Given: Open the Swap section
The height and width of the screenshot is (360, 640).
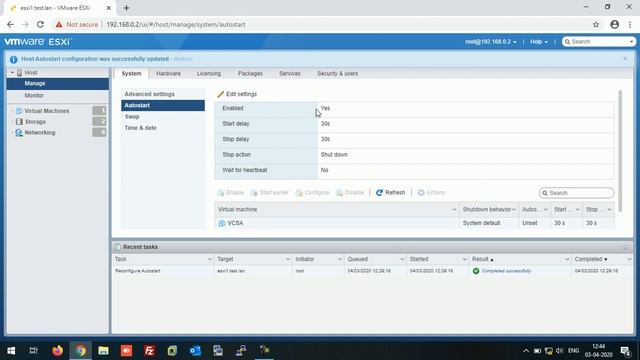Looking at the screenshot, I should click(163, 117).
